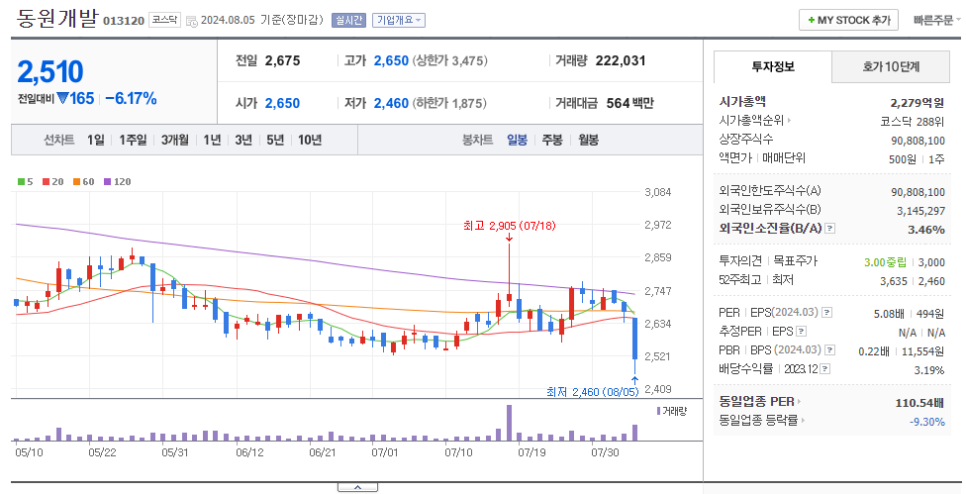Choose the 일봉 candle chart
This screenshot has width=966, height=494.
click(517, 140)
